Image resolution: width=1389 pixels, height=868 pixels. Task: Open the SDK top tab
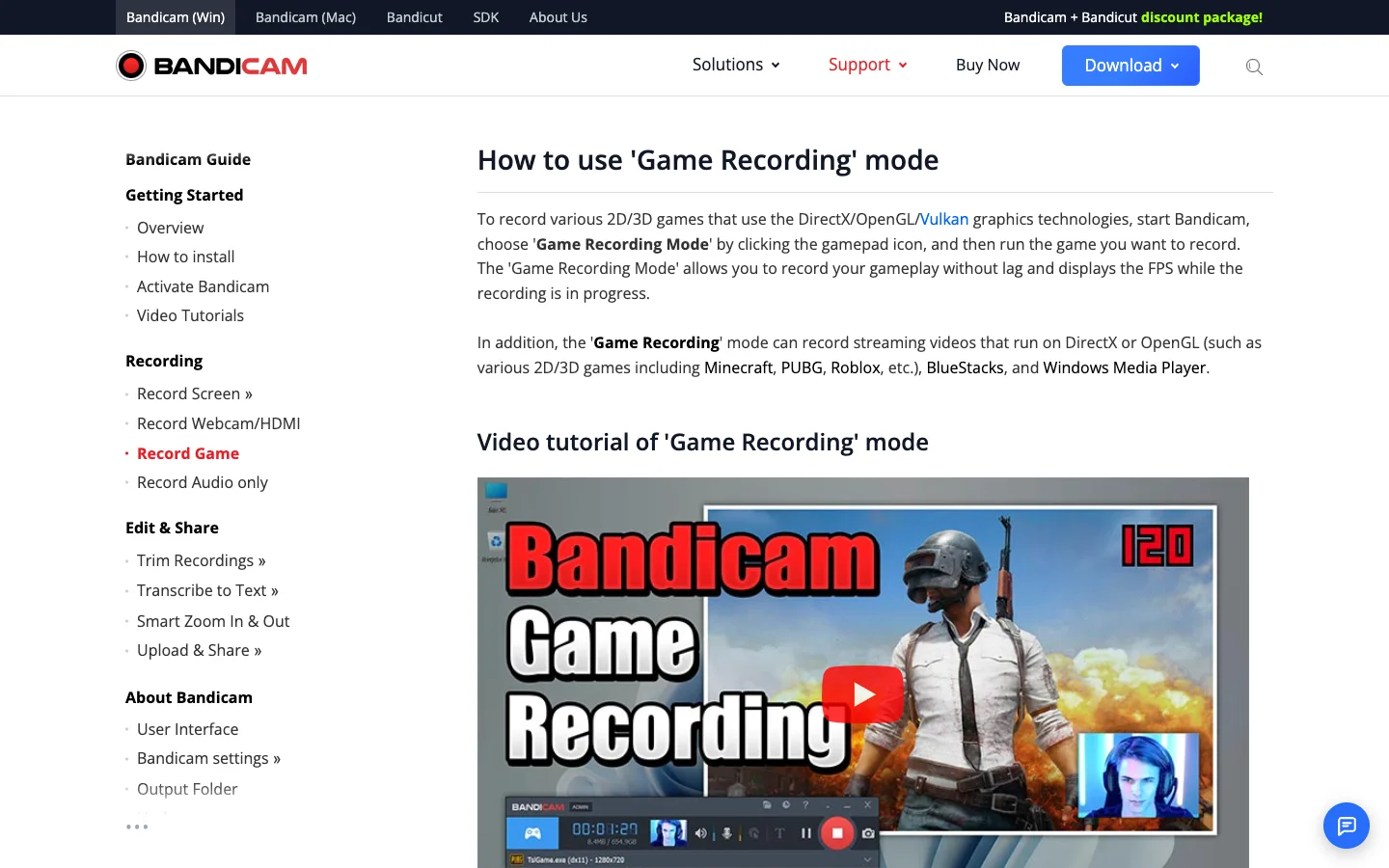(x=486, y=17)
